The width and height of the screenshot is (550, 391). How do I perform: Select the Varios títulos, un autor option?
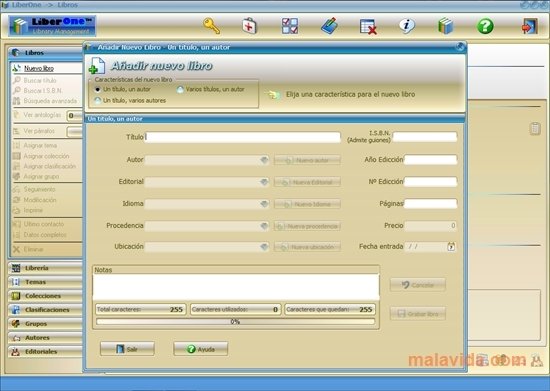[211, 89]
